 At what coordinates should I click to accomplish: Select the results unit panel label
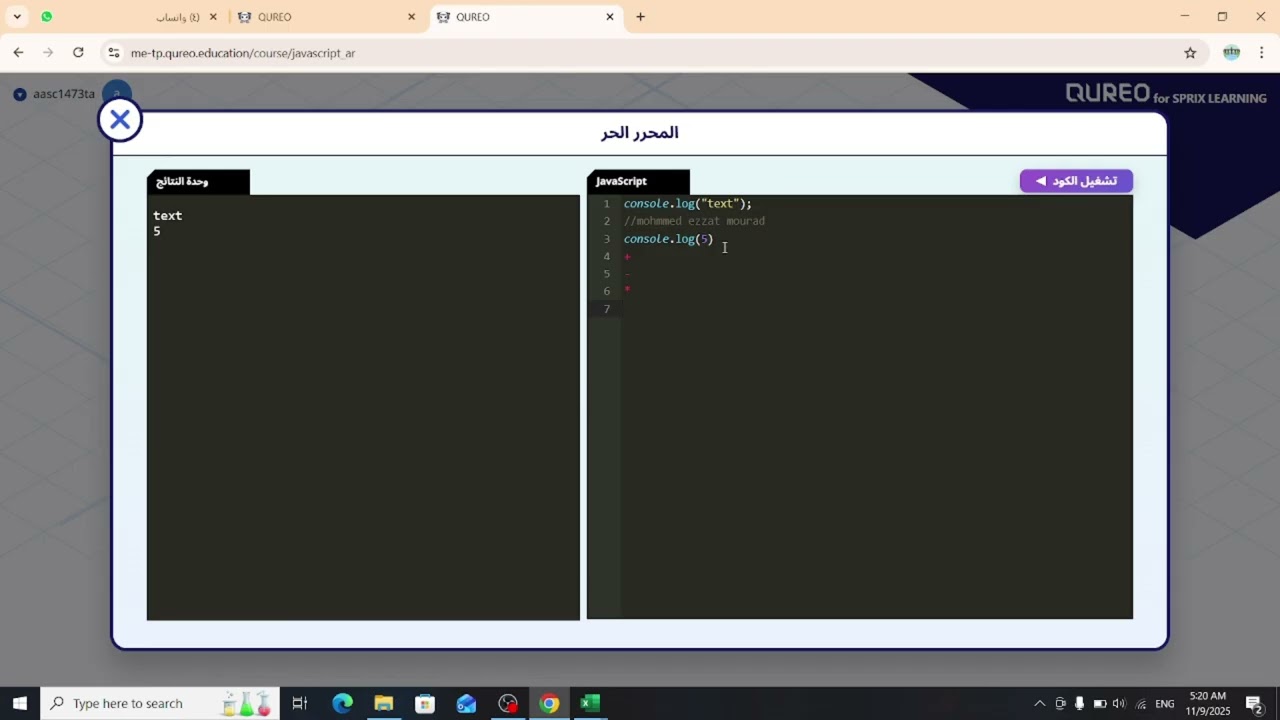click(x=198, y=182)
